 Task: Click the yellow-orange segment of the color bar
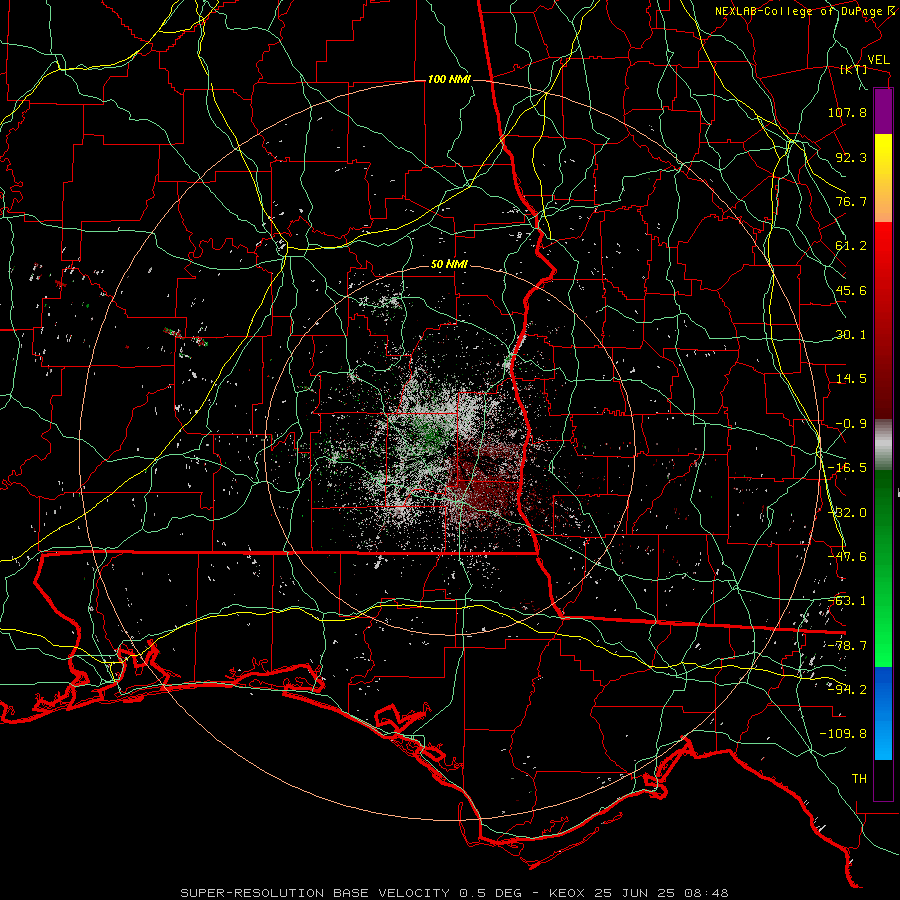(883, 178)
